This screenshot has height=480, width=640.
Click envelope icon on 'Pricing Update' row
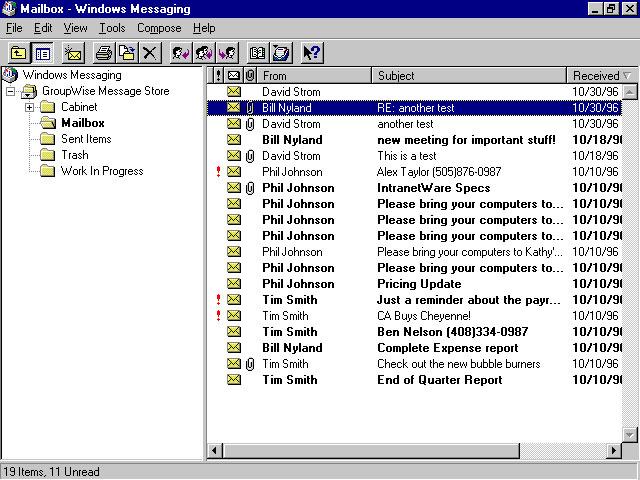click(x=234, y=283)
